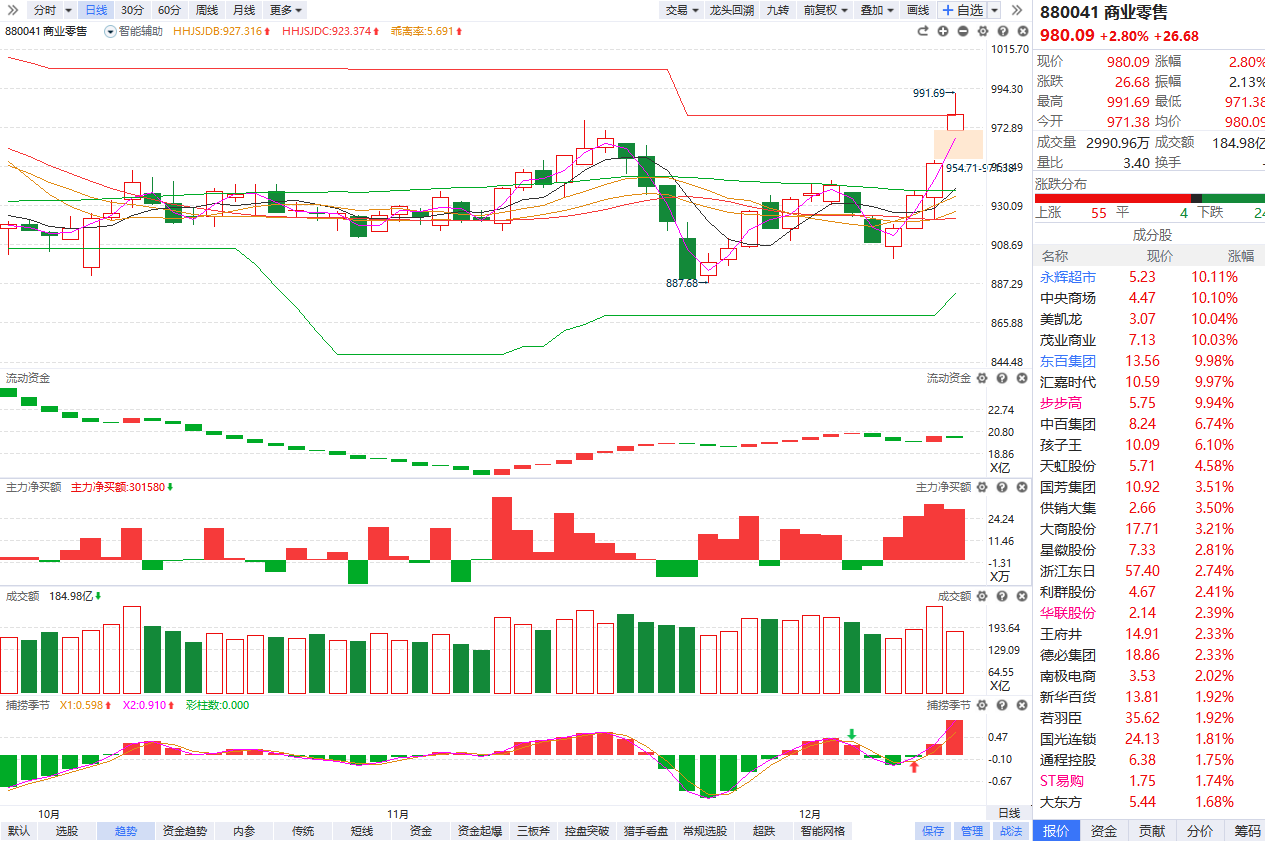Click the 保存 button
Screen dimensions: 1265x841
pyautogui.click(x=932, y=831)
